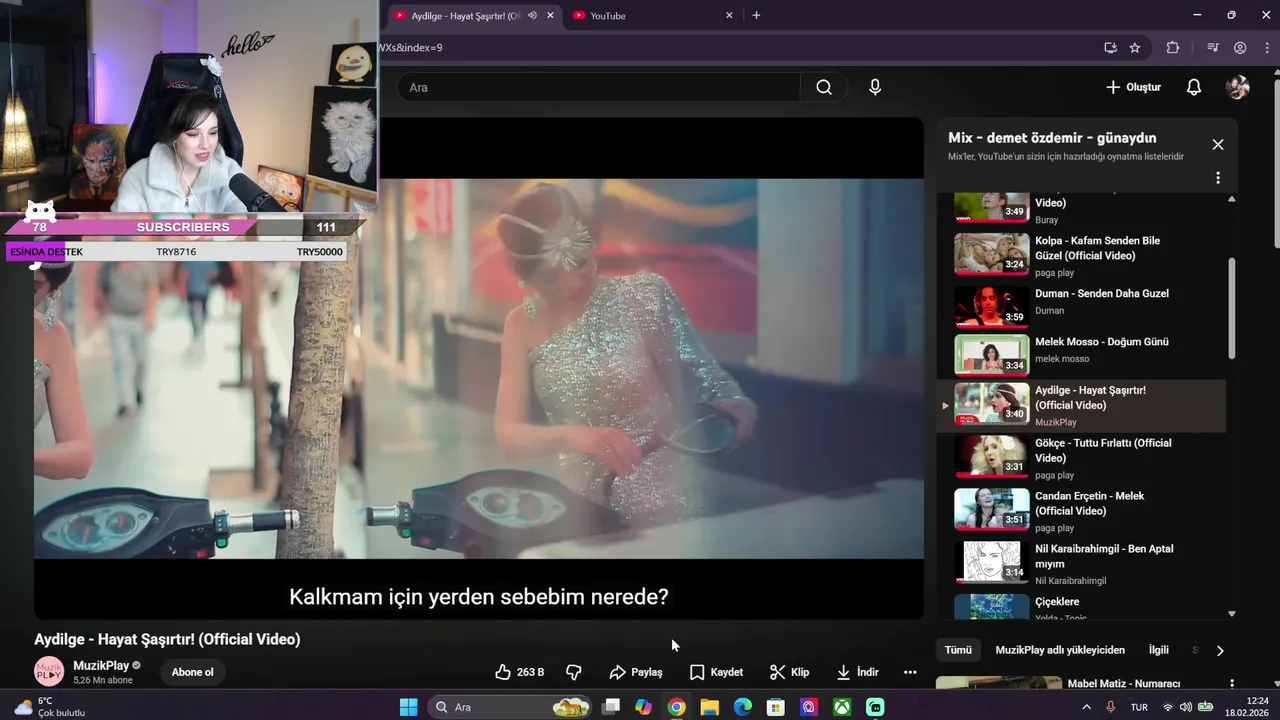The height and width of the screenshot is (720, 1280).
Task: Open Chrome three-dot menu
Action: (x=1267, y=47)
